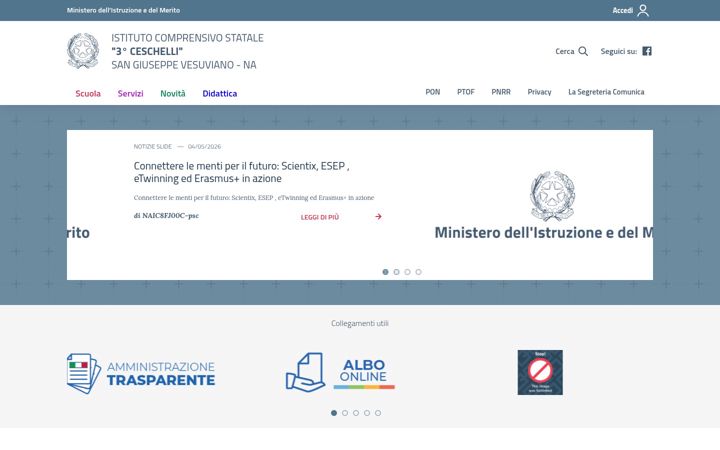The image size is (720, 450).
Task: Open the Servizi menu
Action: coord(130,93)
